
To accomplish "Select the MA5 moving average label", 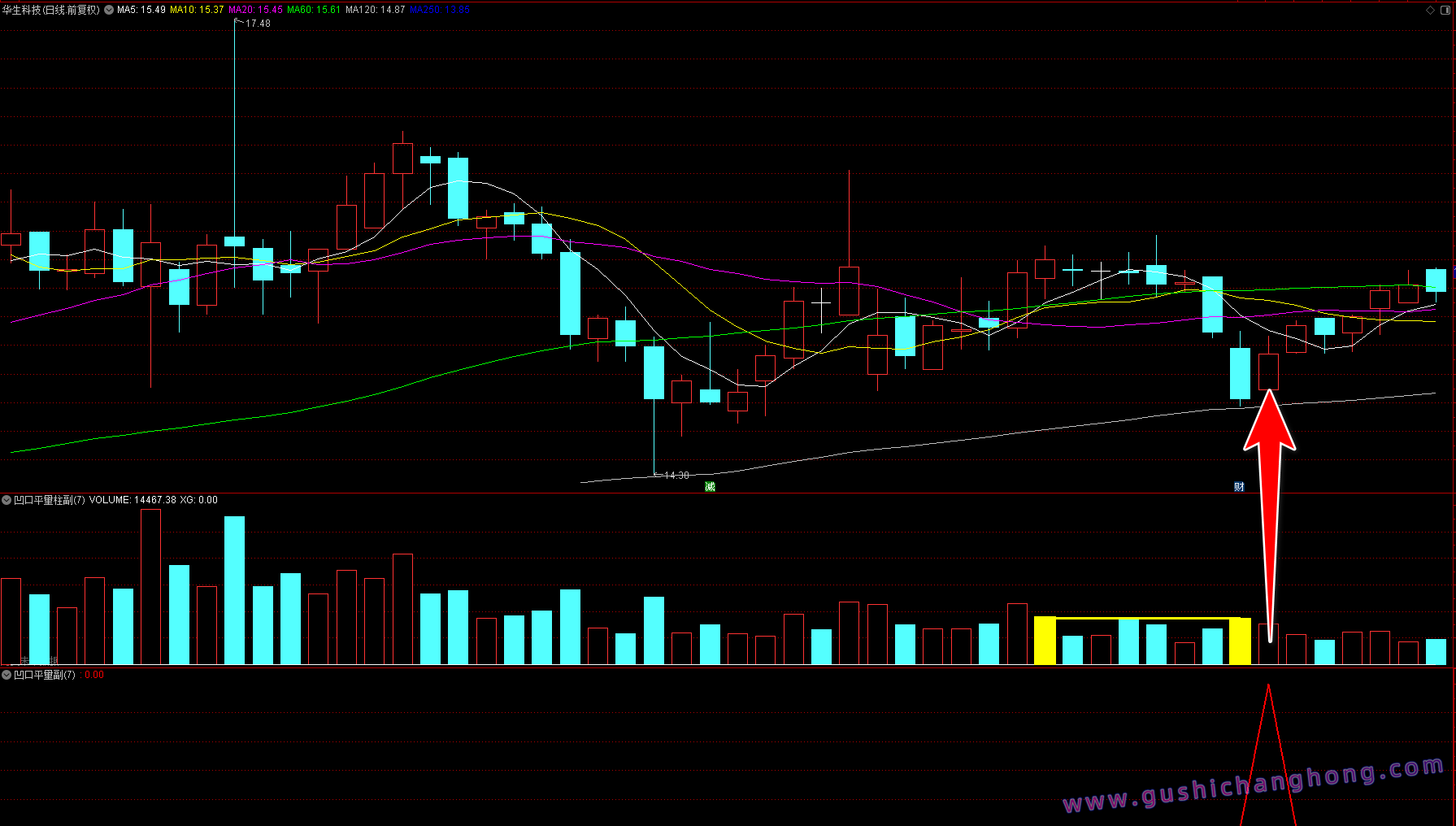I will 141,10.
